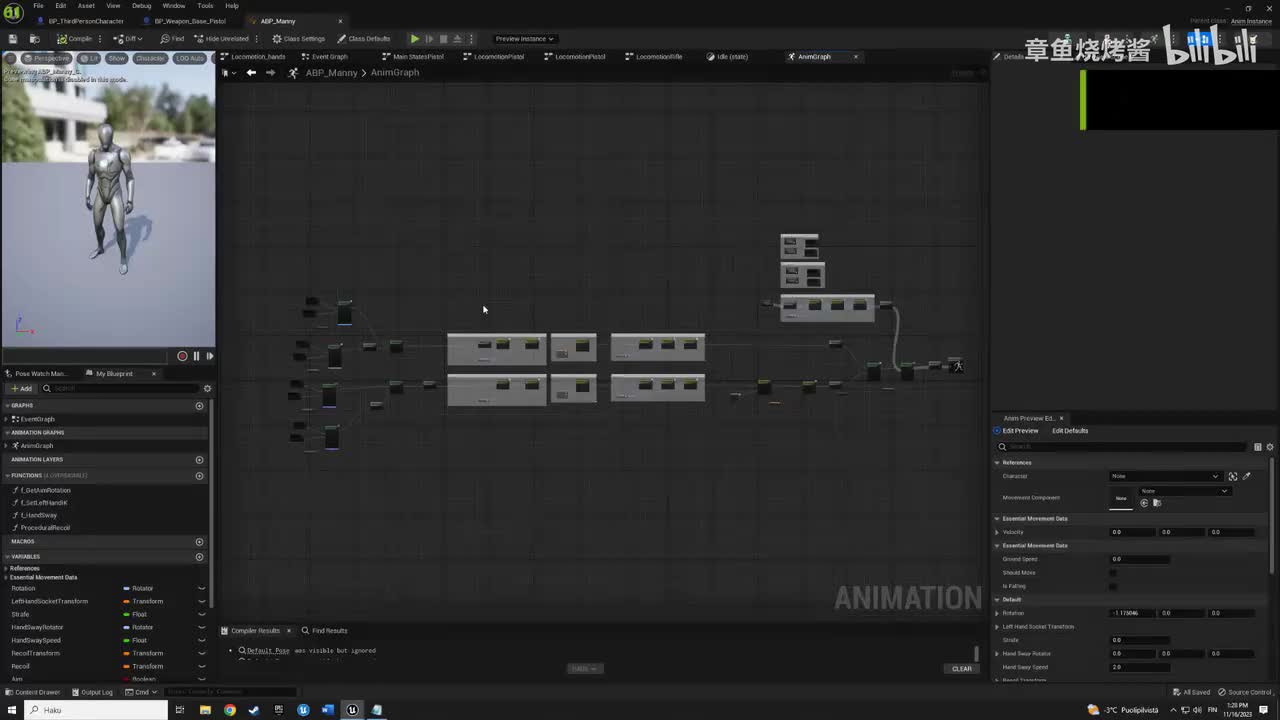
Task: Click the My Blueprint search field
Action: (x=120, y=388)
